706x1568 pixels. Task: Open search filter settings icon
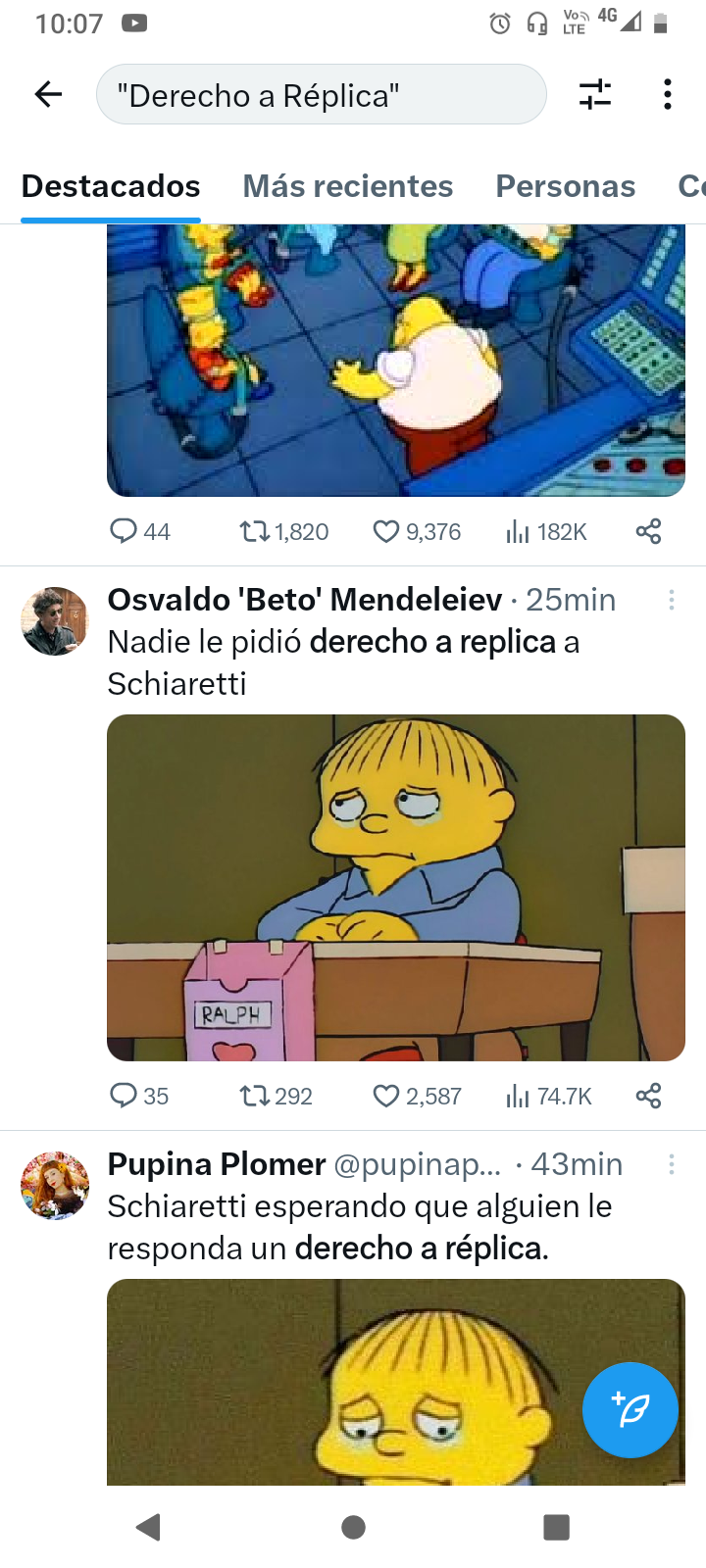595,94
